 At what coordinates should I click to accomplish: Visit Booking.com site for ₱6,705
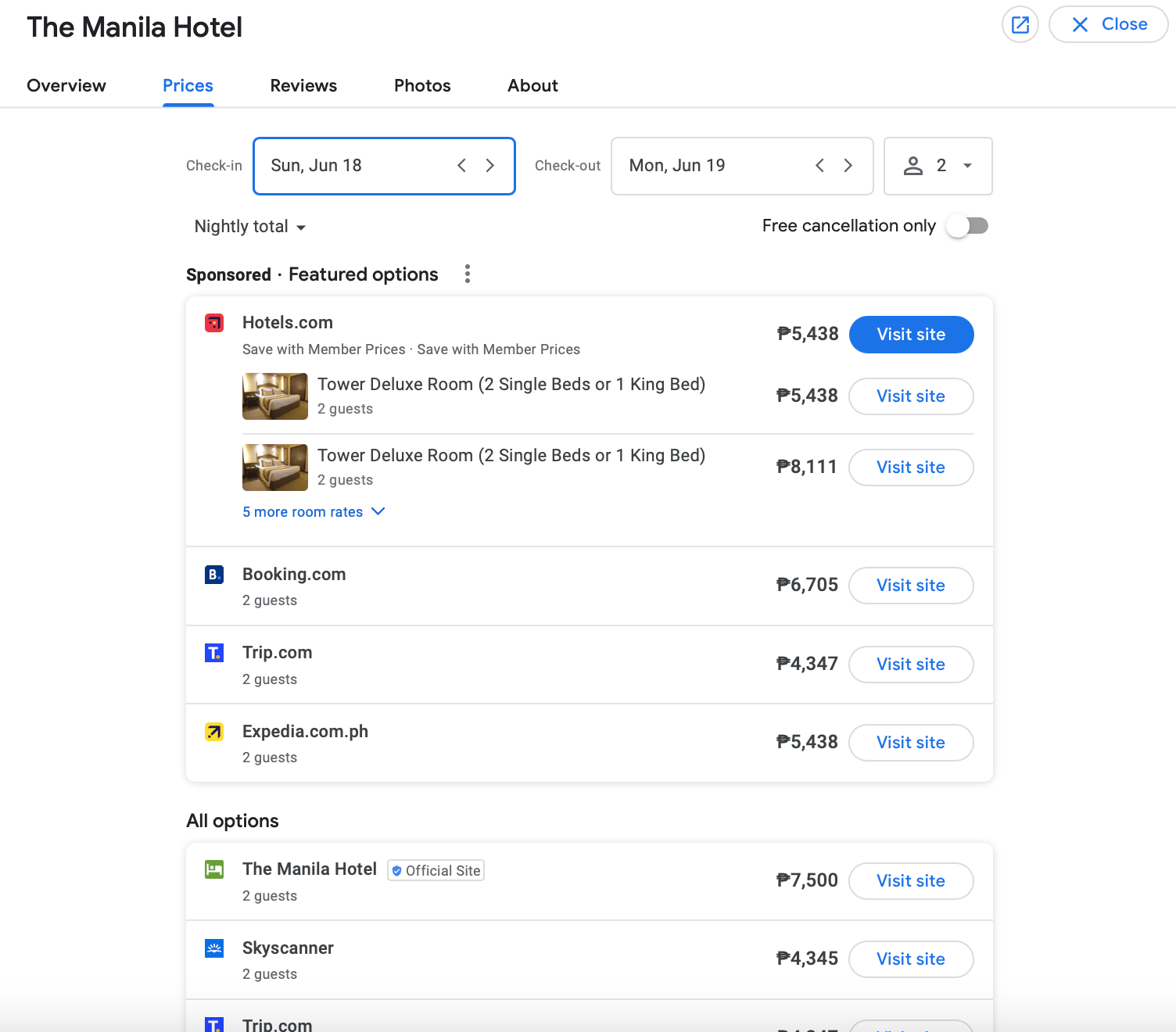click(x=911, y=586)
